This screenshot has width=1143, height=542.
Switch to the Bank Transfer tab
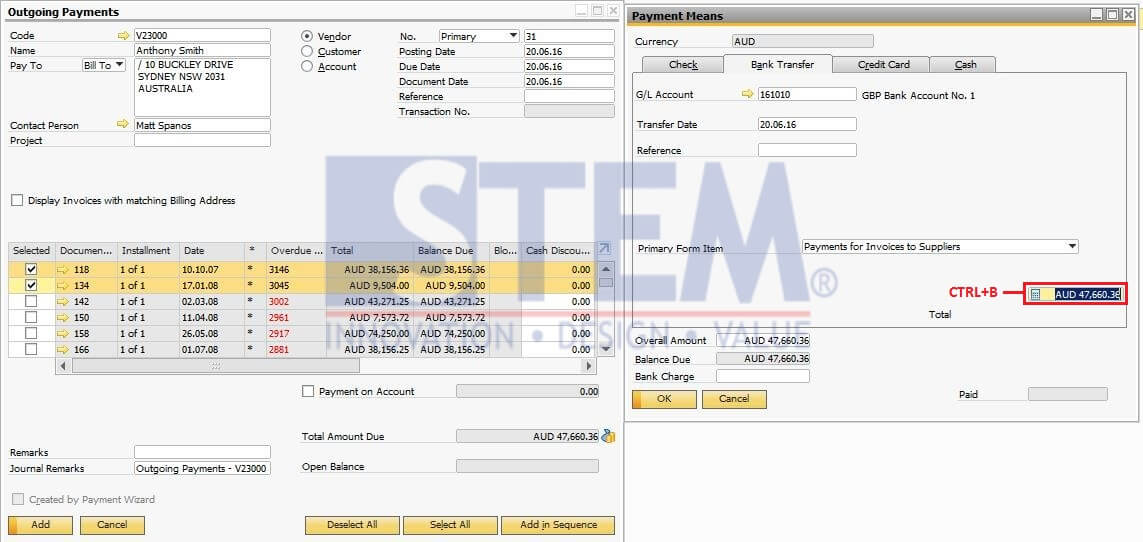click(779, 64)
